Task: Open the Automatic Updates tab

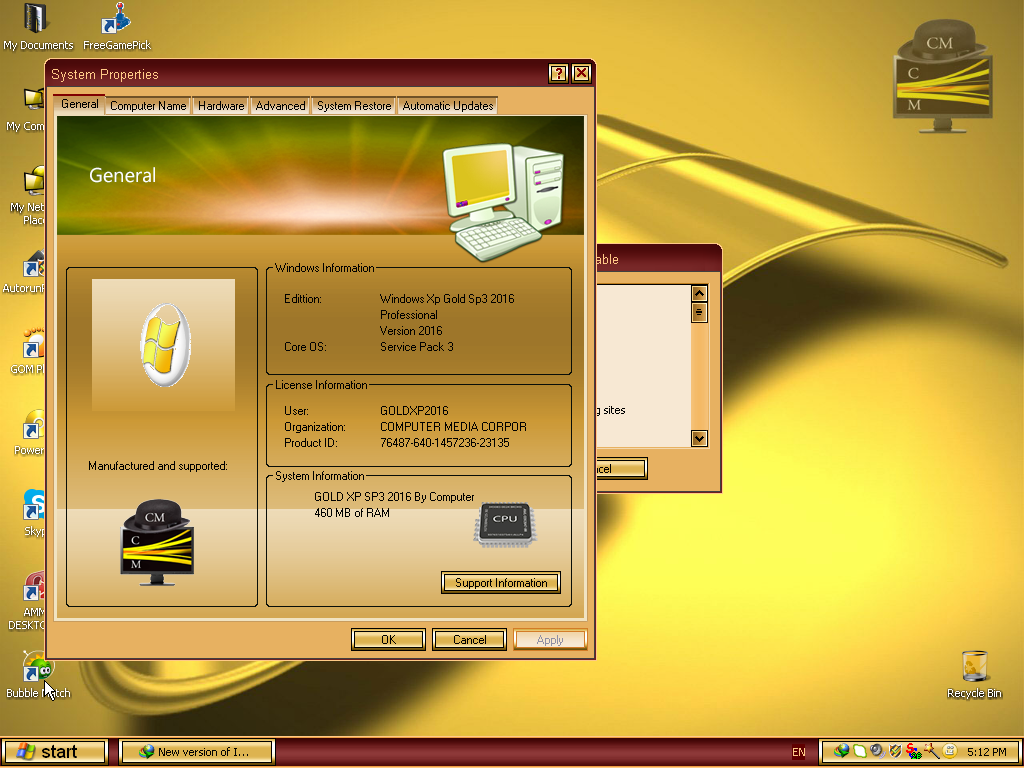Action: [x=447, y=105]
